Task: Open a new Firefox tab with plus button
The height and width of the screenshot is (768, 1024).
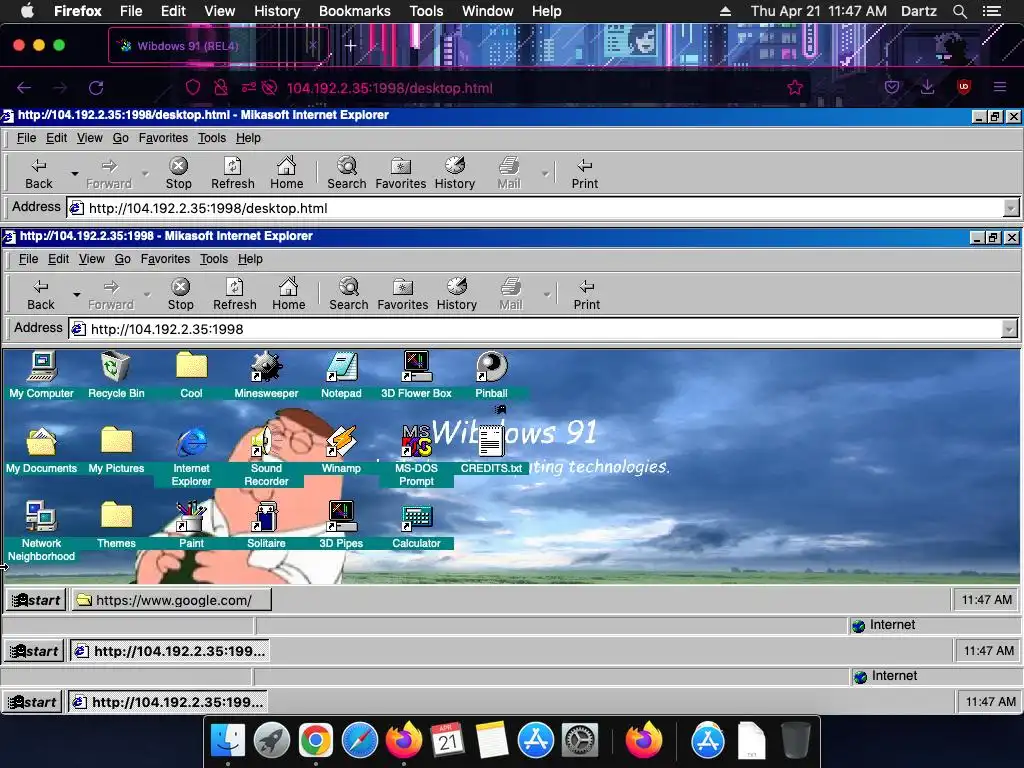Action: (351, 46)
